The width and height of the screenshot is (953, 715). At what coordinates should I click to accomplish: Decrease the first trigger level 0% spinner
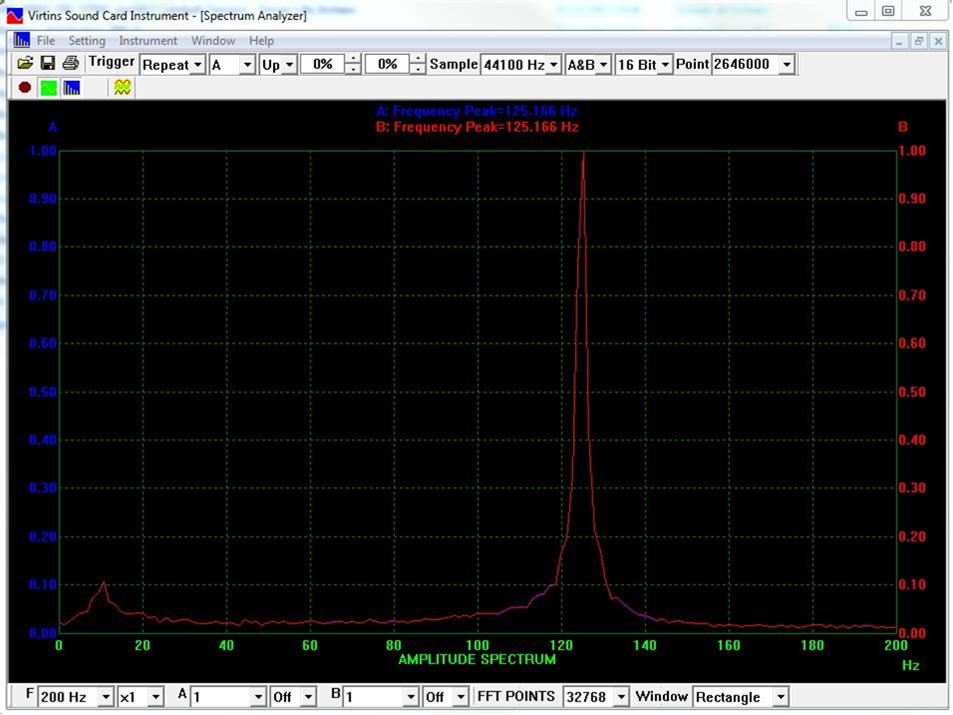pos(353,69)
